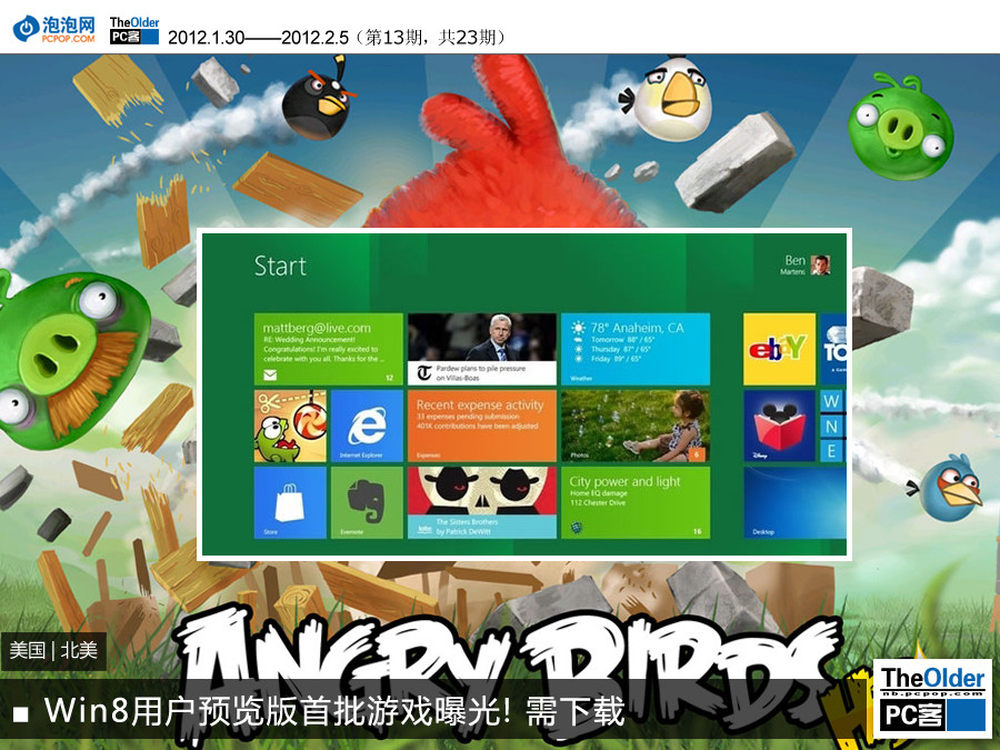Click the 美国 | 北美 region label
The height and width of the screenshot is (750, 1000).
pyautogui.click(x=54, y=651)
